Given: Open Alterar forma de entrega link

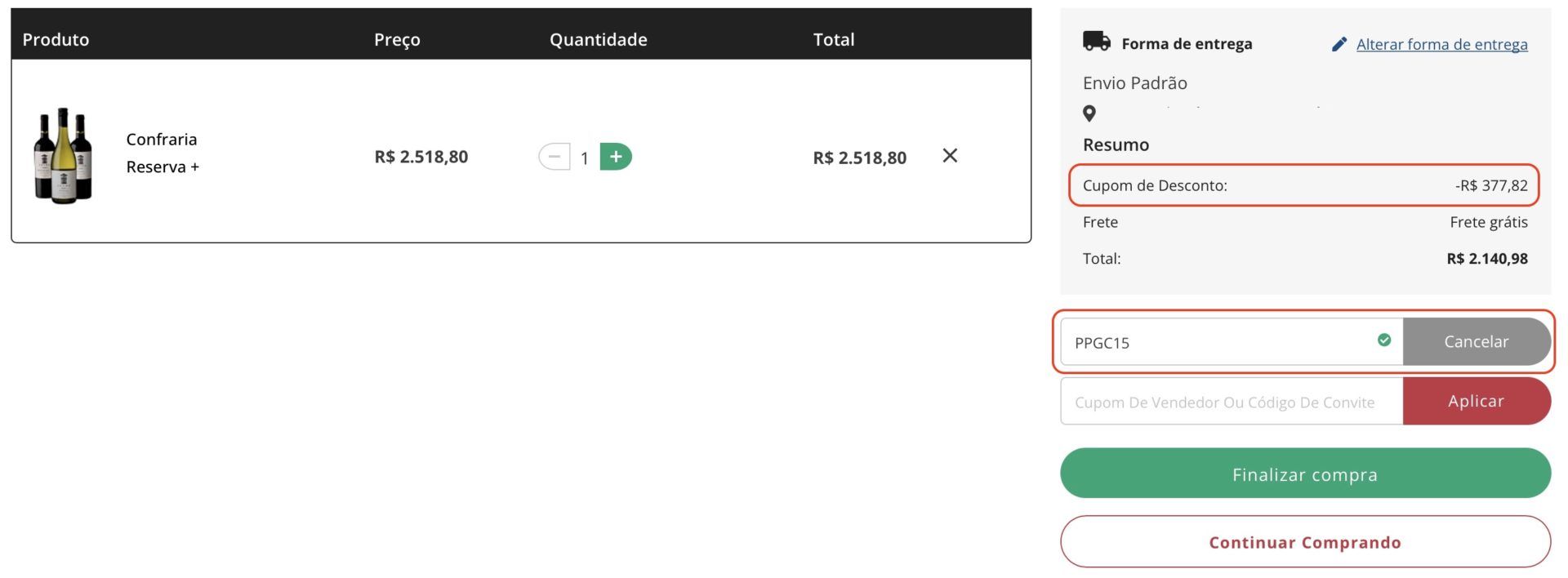Looking at the screenshot, I should click(x=1441, y=44).
